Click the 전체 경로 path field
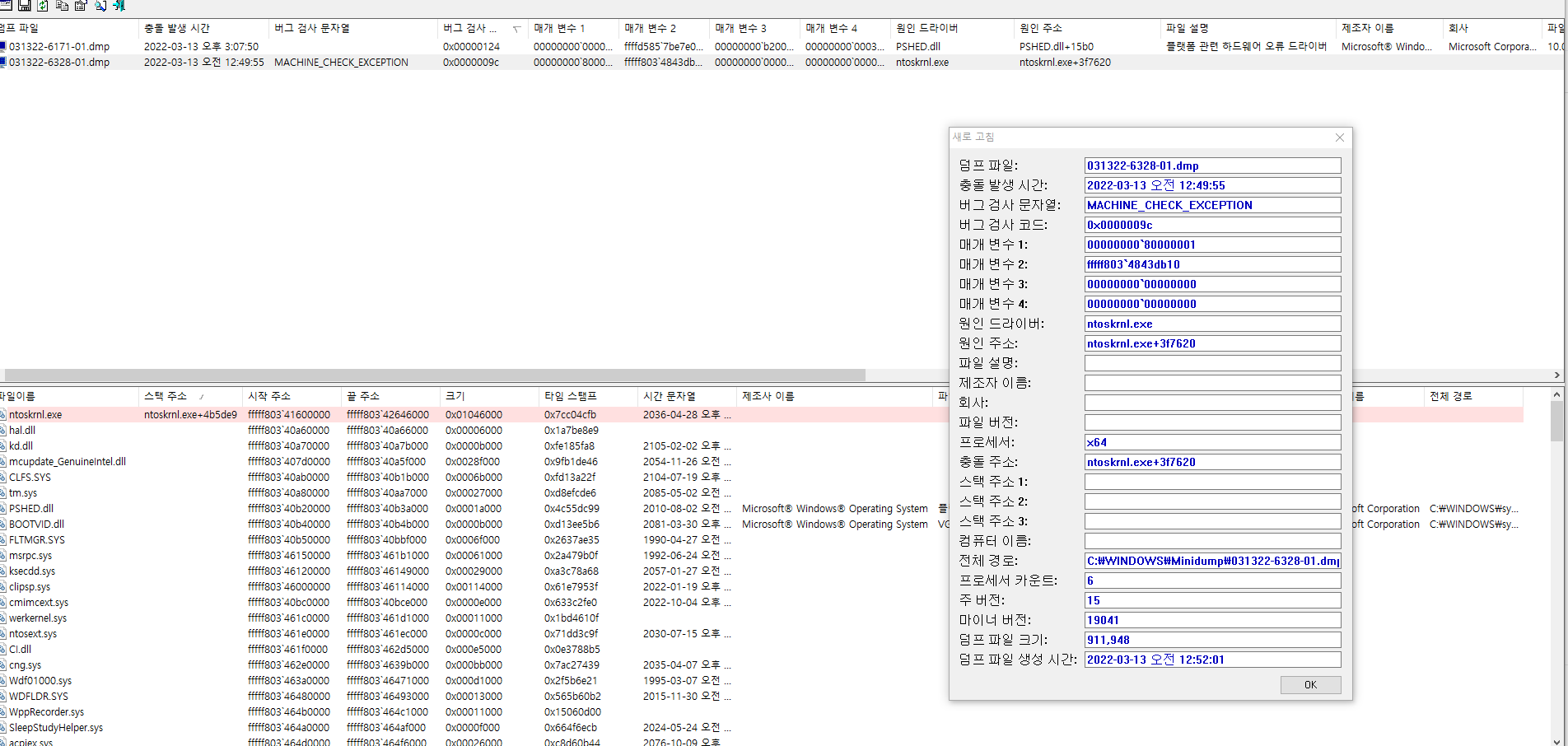 (x=1212, y=561)
